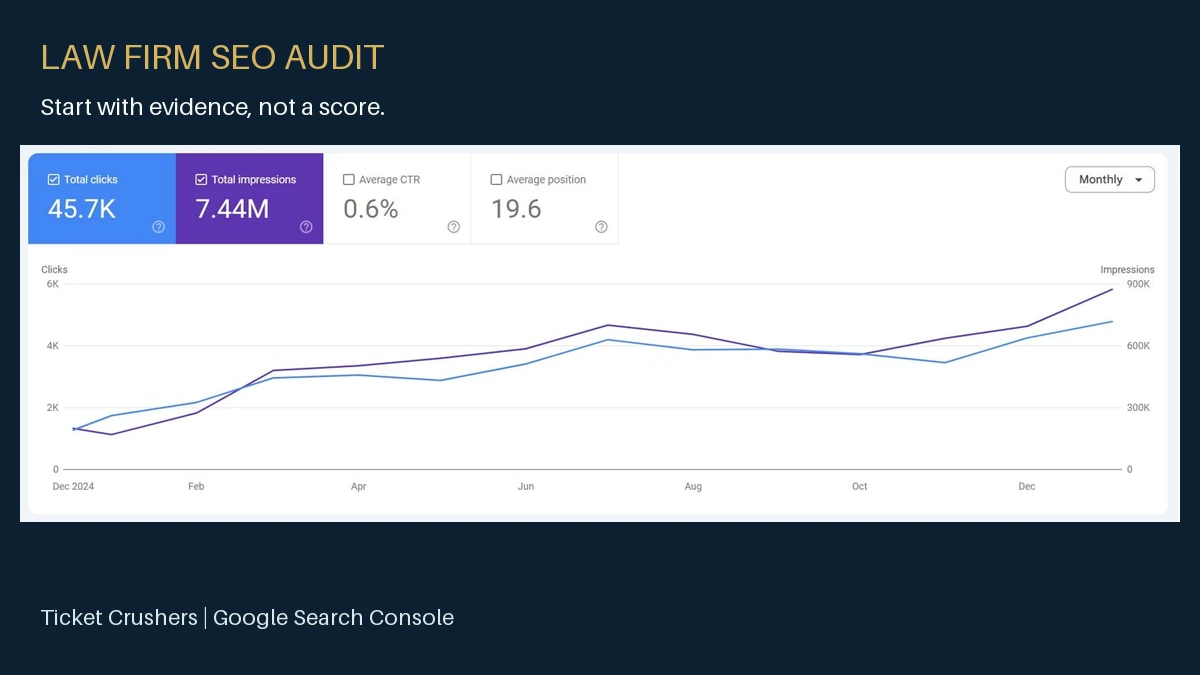Click the Ticket Crushers Google Search Console caption
The height and width of the screenshot is (675, 1200).
247,618
